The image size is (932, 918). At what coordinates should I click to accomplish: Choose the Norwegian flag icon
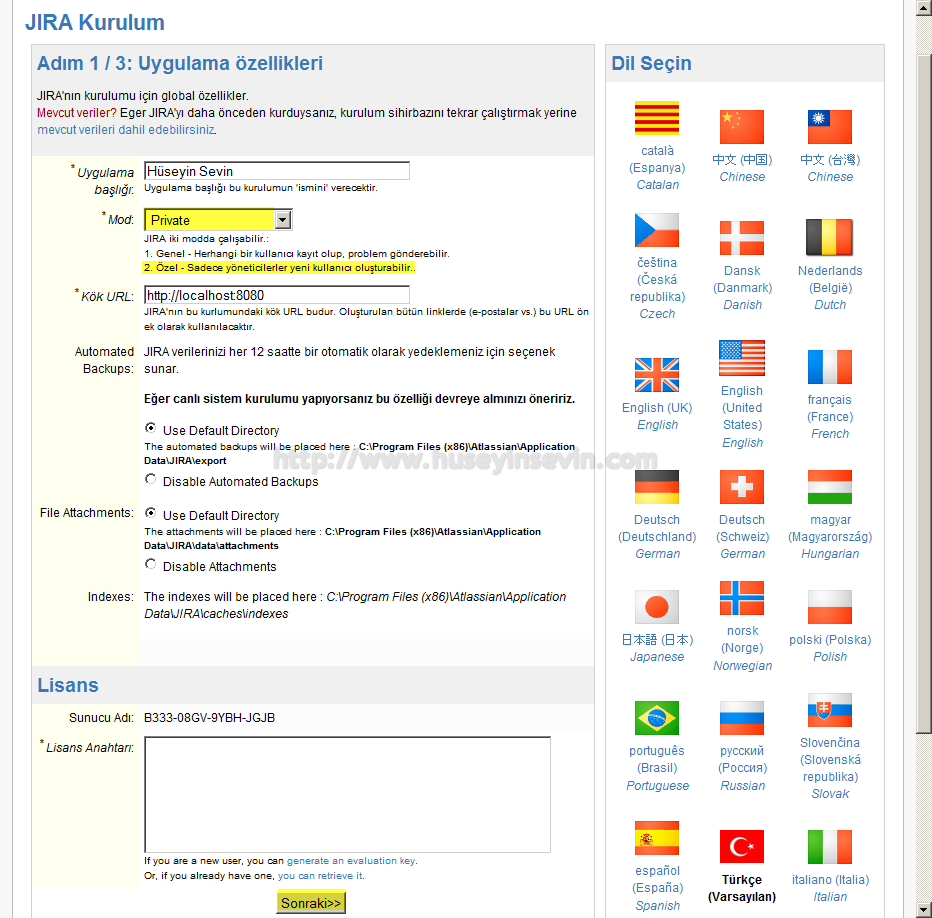742,598
